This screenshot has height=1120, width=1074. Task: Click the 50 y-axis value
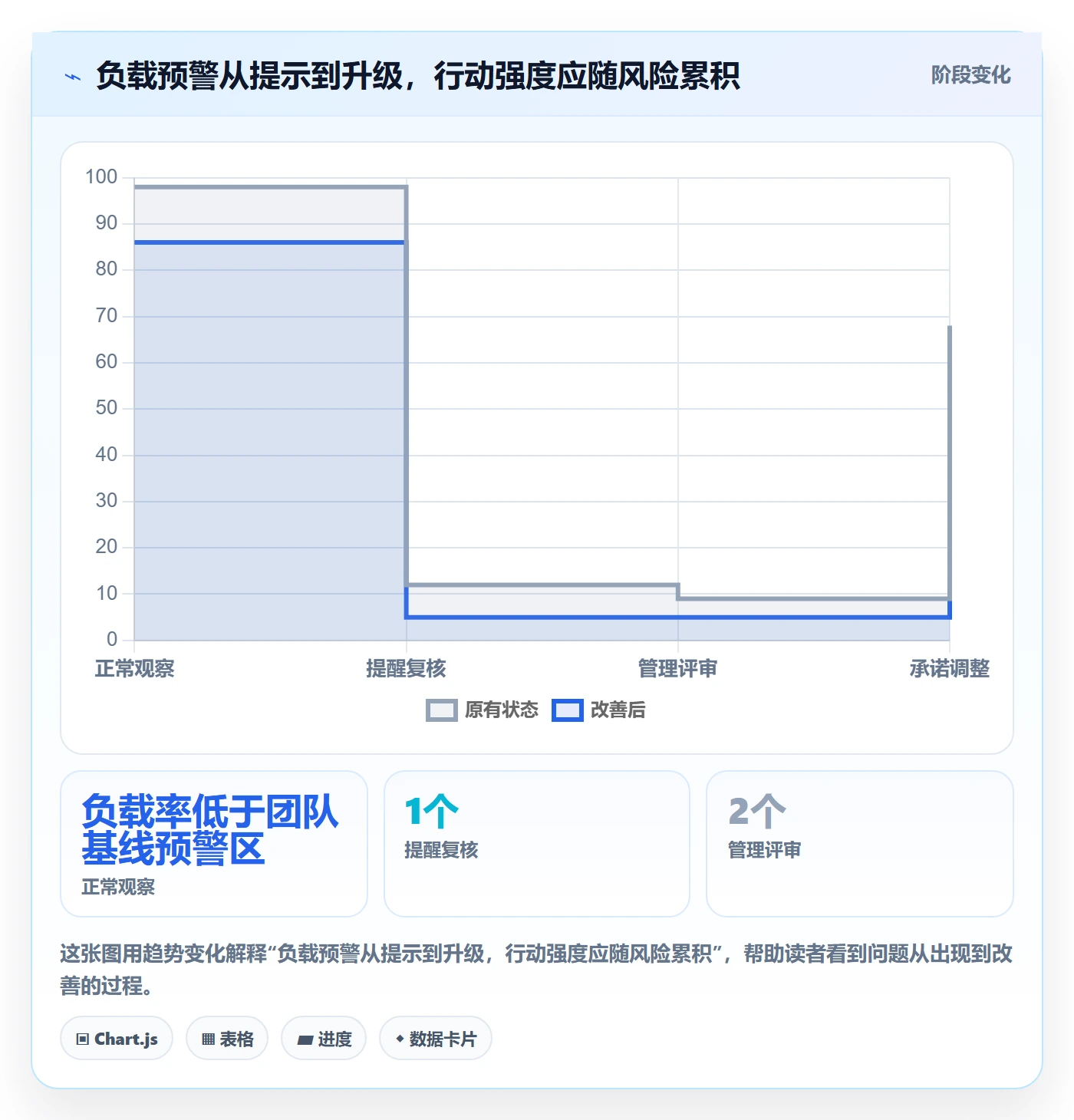(x=107, y=408)
